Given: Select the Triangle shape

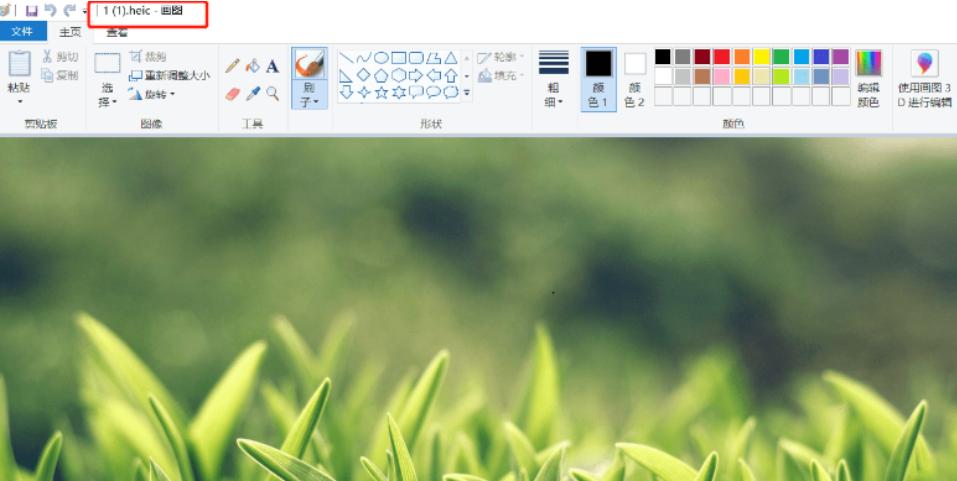Looking at the screenshot, I should coord(450,58).
